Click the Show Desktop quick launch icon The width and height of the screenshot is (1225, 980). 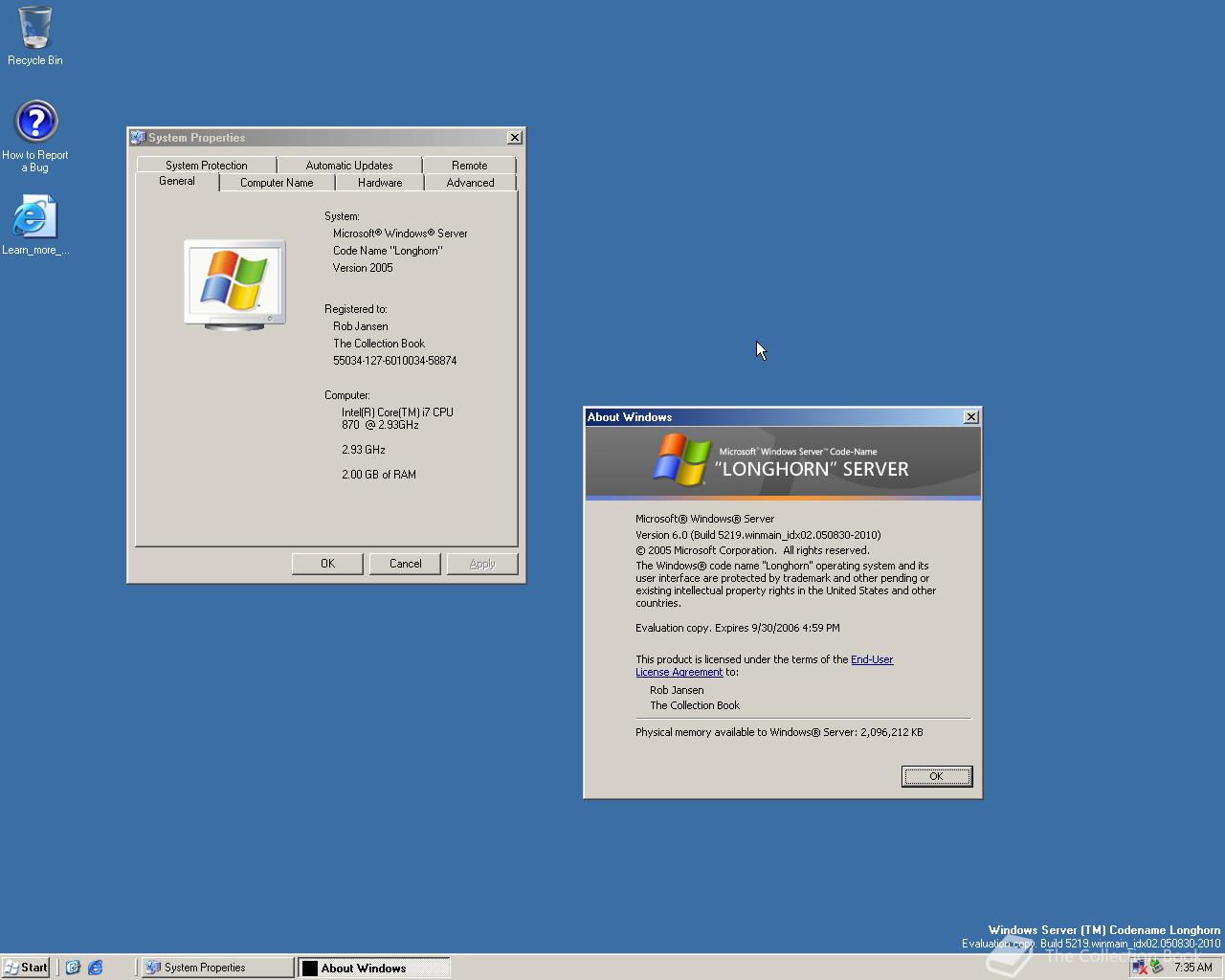(73, 968)
